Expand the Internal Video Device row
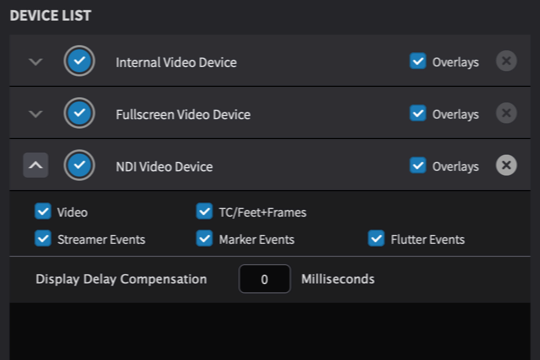Image resolution: width=540 pixels, height=360 pixels. pyautogui.click(x=35, y=62)
